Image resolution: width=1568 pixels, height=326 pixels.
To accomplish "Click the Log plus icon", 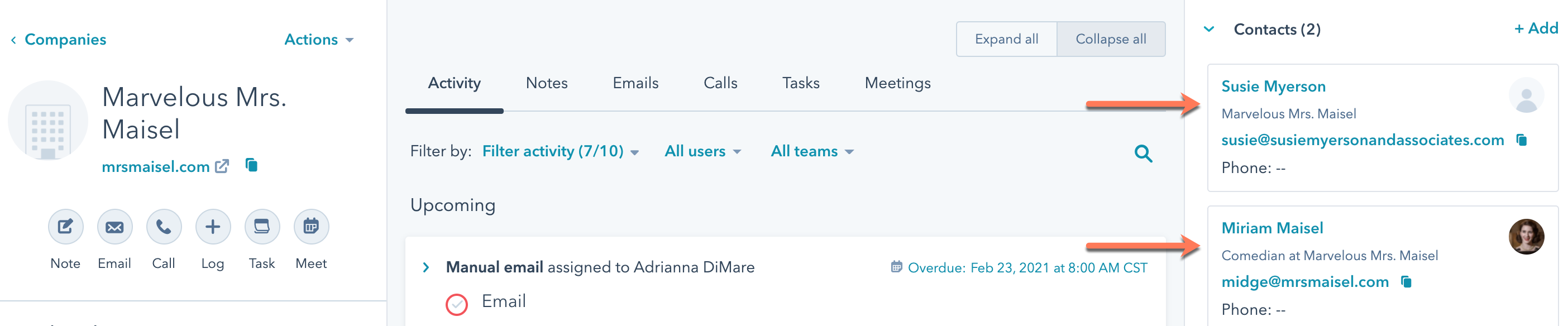I will pos(212,227).
